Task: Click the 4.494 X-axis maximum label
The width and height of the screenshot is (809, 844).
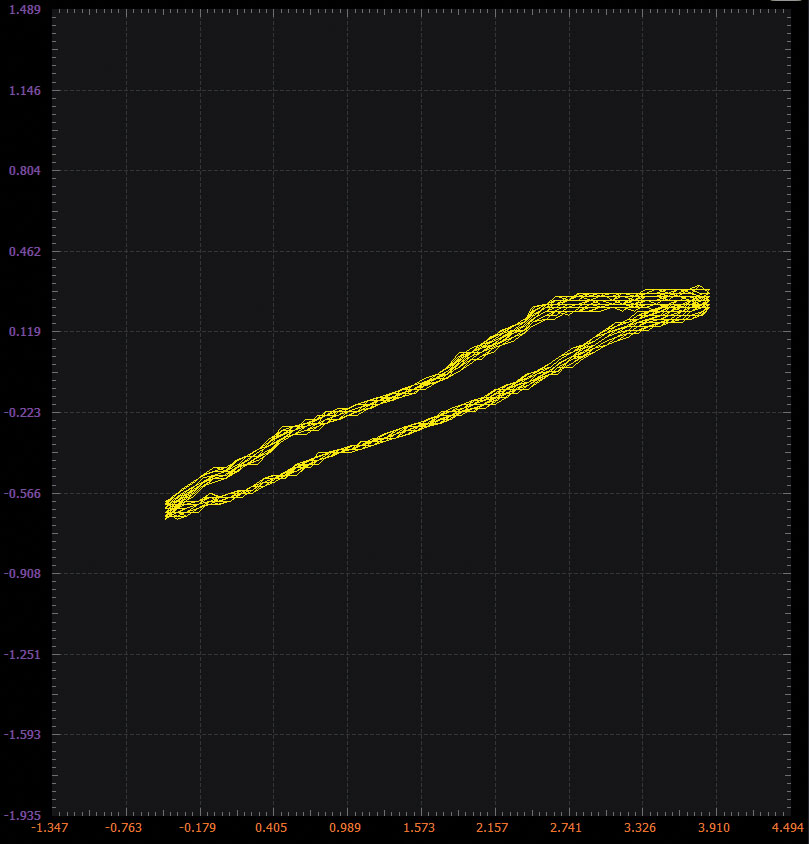Action: click(x=788, y=828)
